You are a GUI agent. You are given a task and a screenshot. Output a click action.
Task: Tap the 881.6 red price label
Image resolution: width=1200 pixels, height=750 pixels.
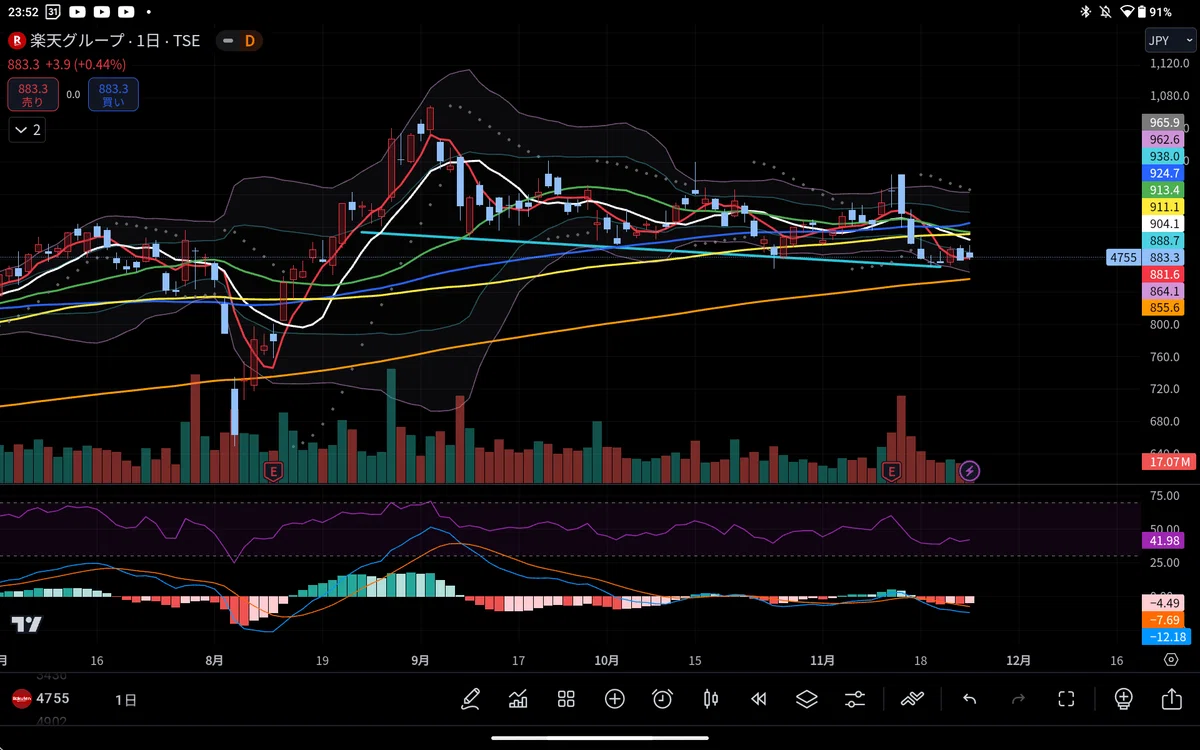(x=1165, y=274)
